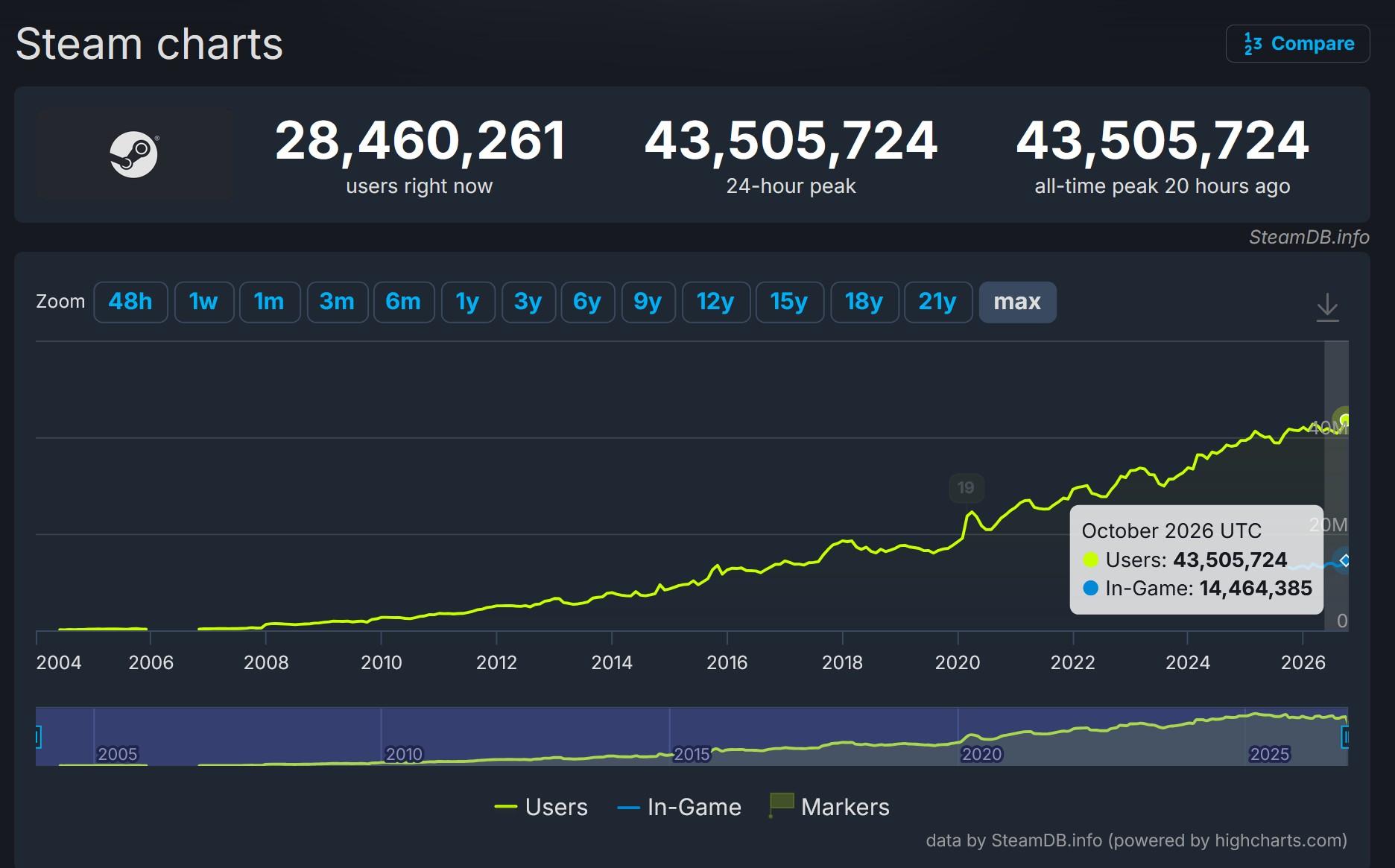The image size is (1395, 868).
Task: Click the green Users point at chart end
Action: (x=1344, y=419)
